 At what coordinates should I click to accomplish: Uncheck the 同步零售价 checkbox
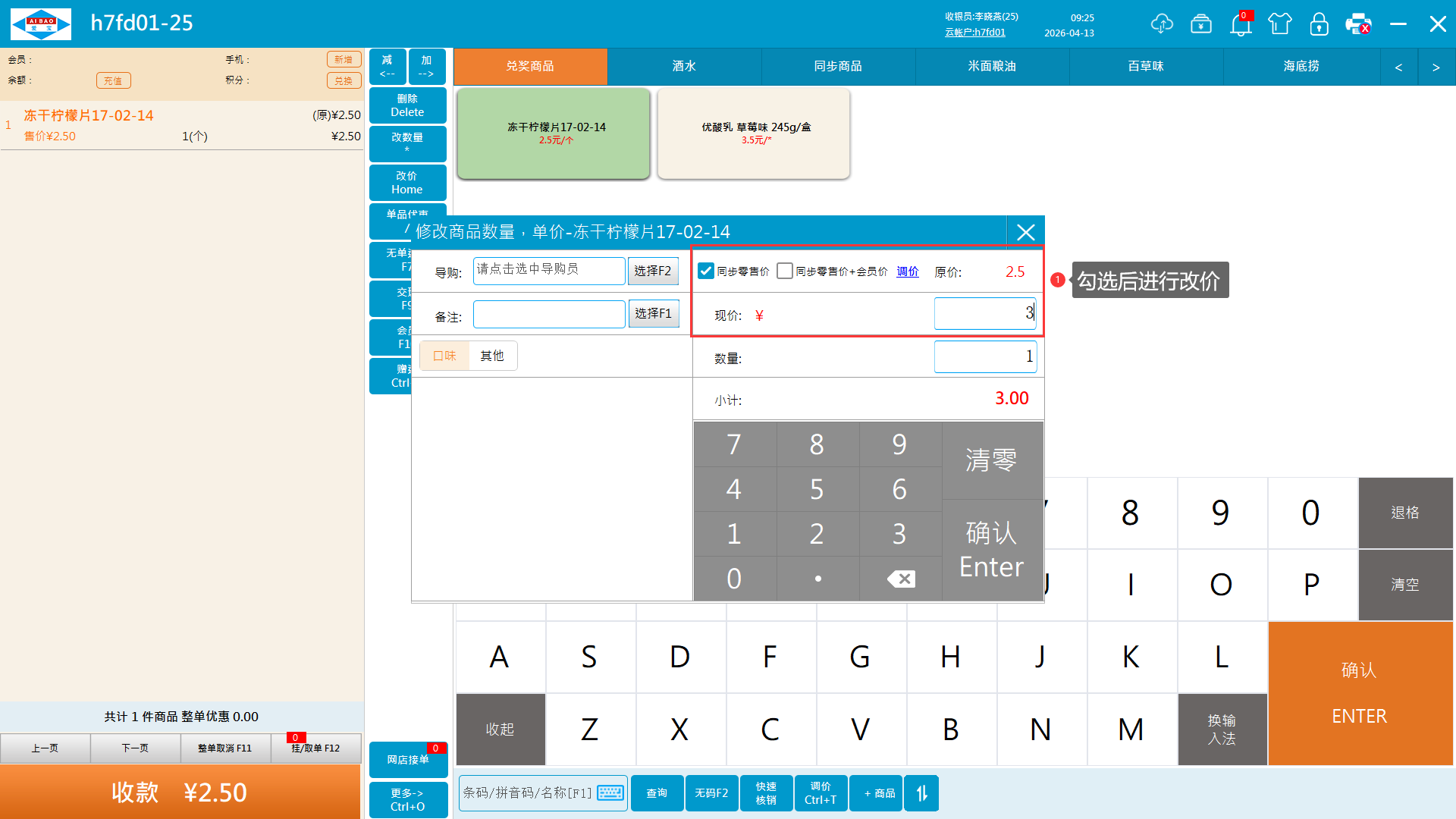click(x=706, y=271)
